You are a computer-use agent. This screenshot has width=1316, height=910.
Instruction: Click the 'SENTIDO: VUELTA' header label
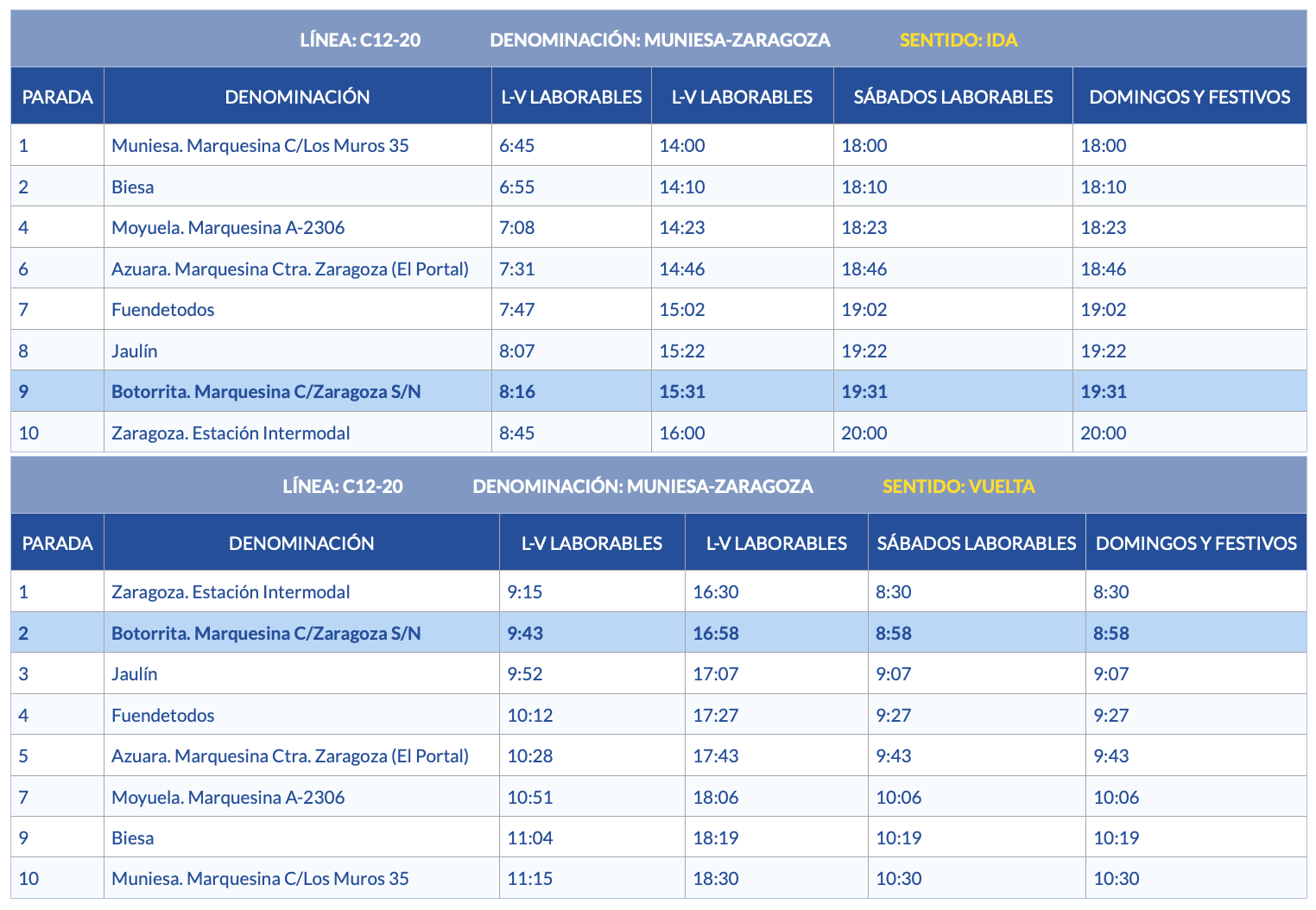[x=959, y=486]
